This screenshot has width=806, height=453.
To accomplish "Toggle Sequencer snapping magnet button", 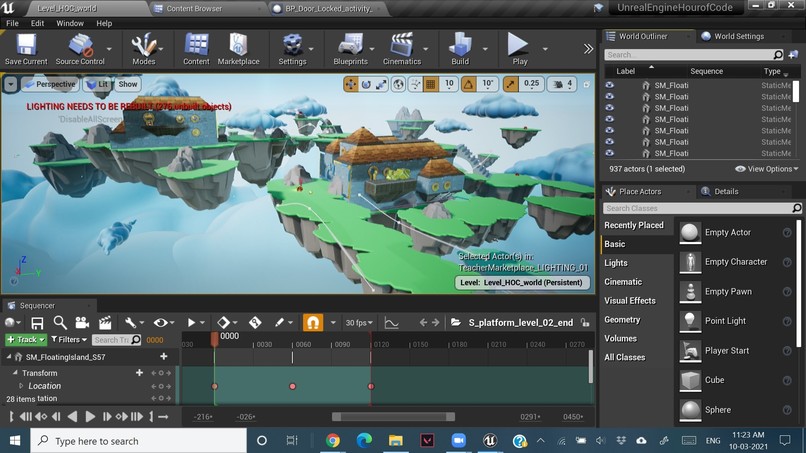I will [x=313, y=322].
